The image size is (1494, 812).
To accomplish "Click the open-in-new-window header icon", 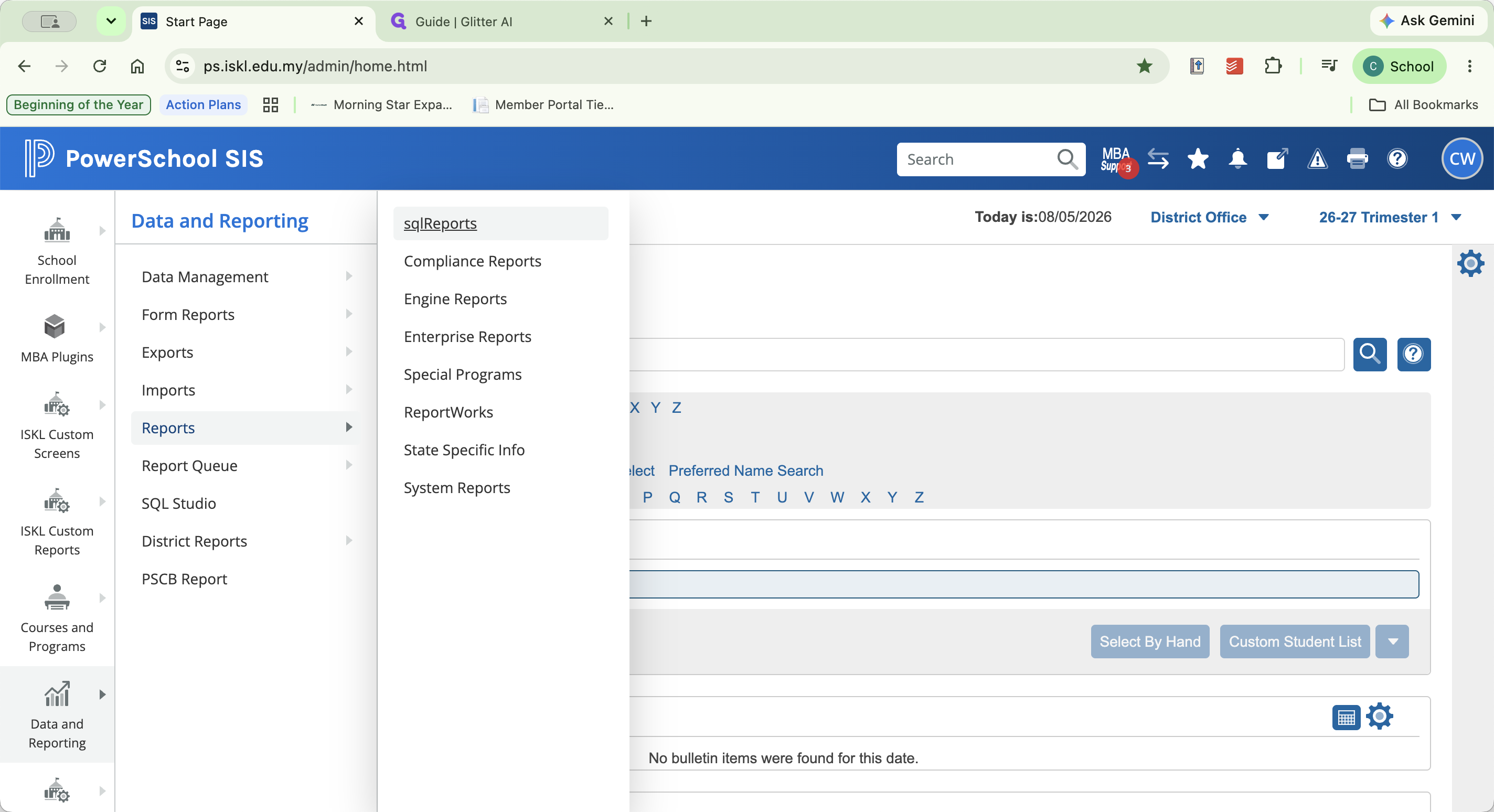I will pyautogui.click(x=1277, y=159).
